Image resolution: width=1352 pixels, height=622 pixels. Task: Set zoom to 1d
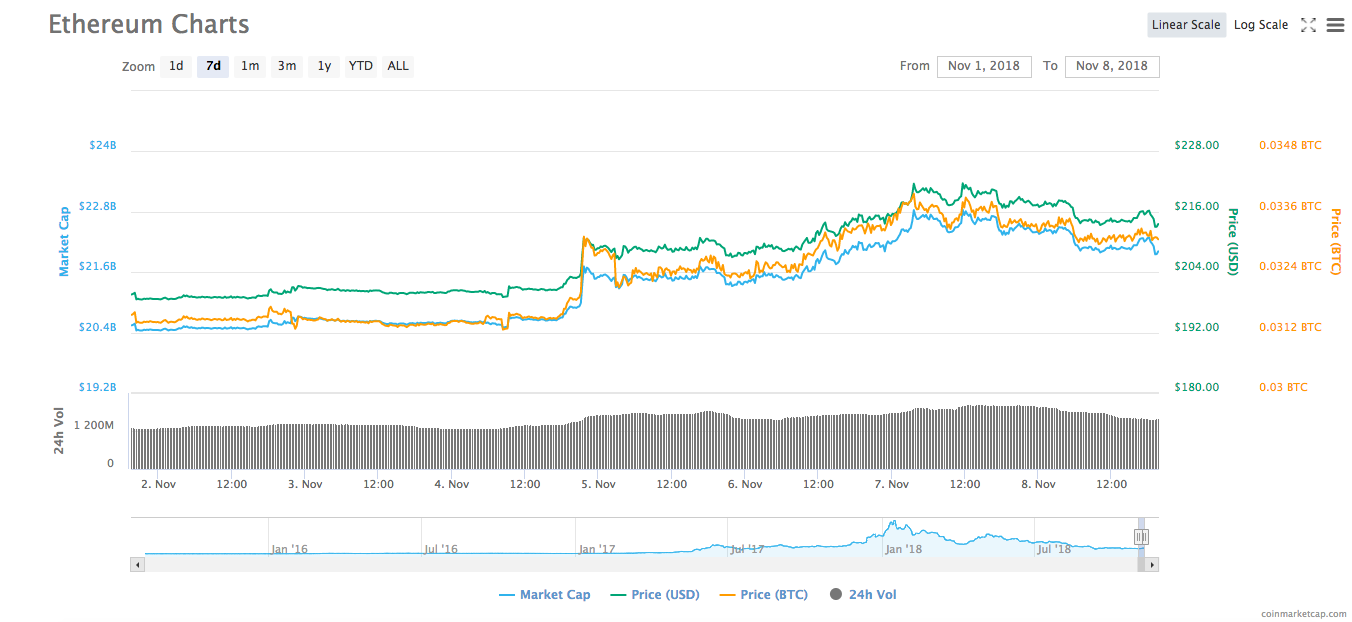(176, 66)
